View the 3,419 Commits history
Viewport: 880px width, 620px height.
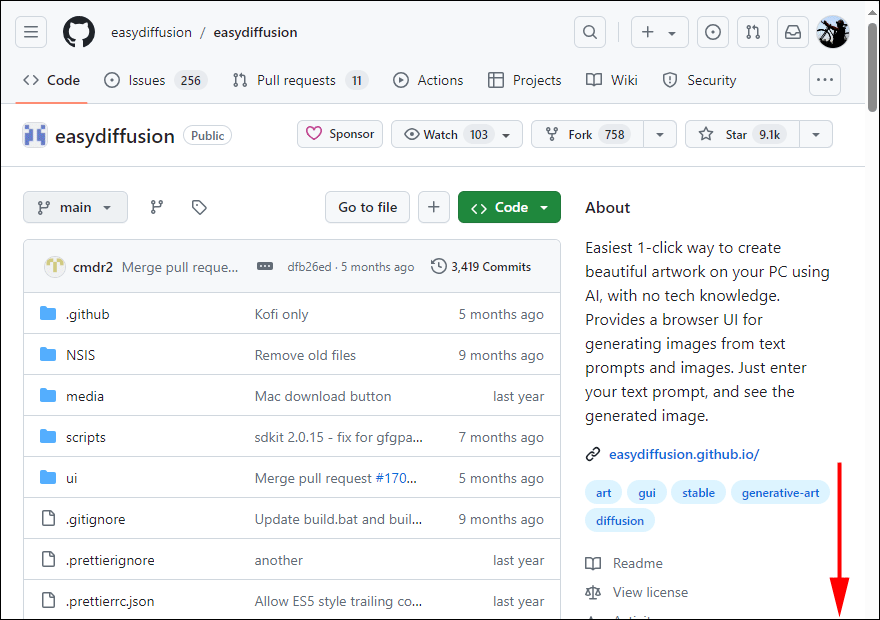[x=481, y=266]
